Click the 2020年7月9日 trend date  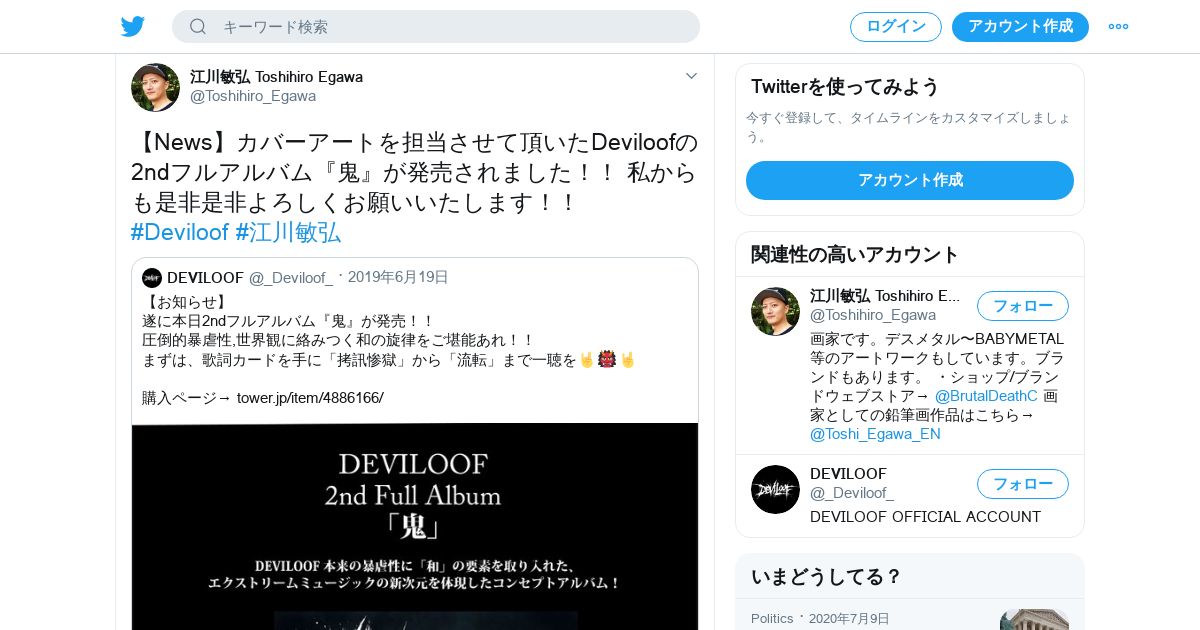849,619
